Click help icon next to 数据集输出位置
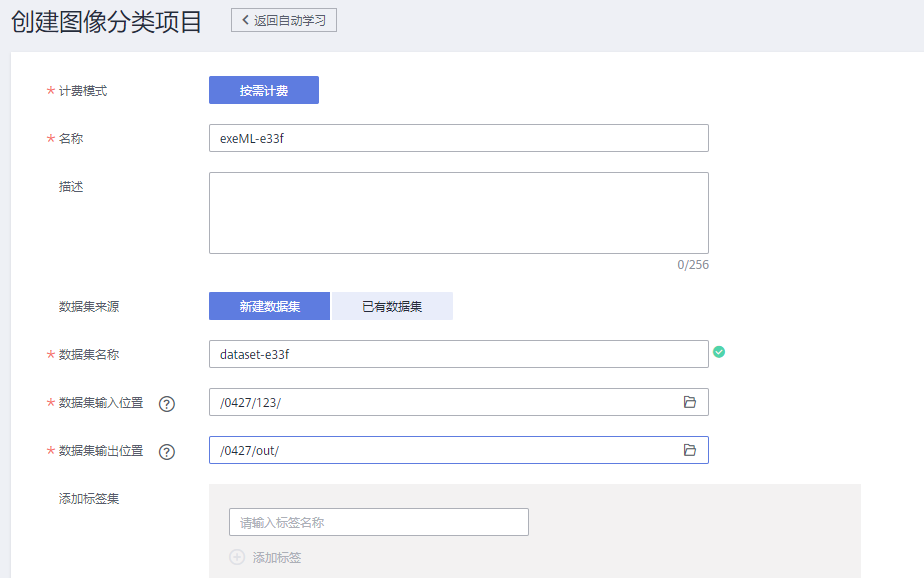The image size is (924, 578). click(x=167, y=452)
